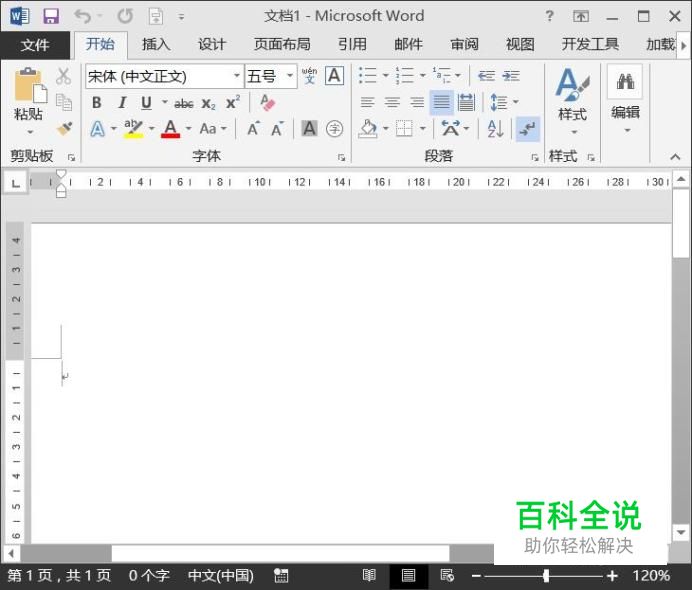Image resolution: width=692 pixels, height=590 pixels.
Task: Click the Help question mark icon
Action: click(549, 16)
